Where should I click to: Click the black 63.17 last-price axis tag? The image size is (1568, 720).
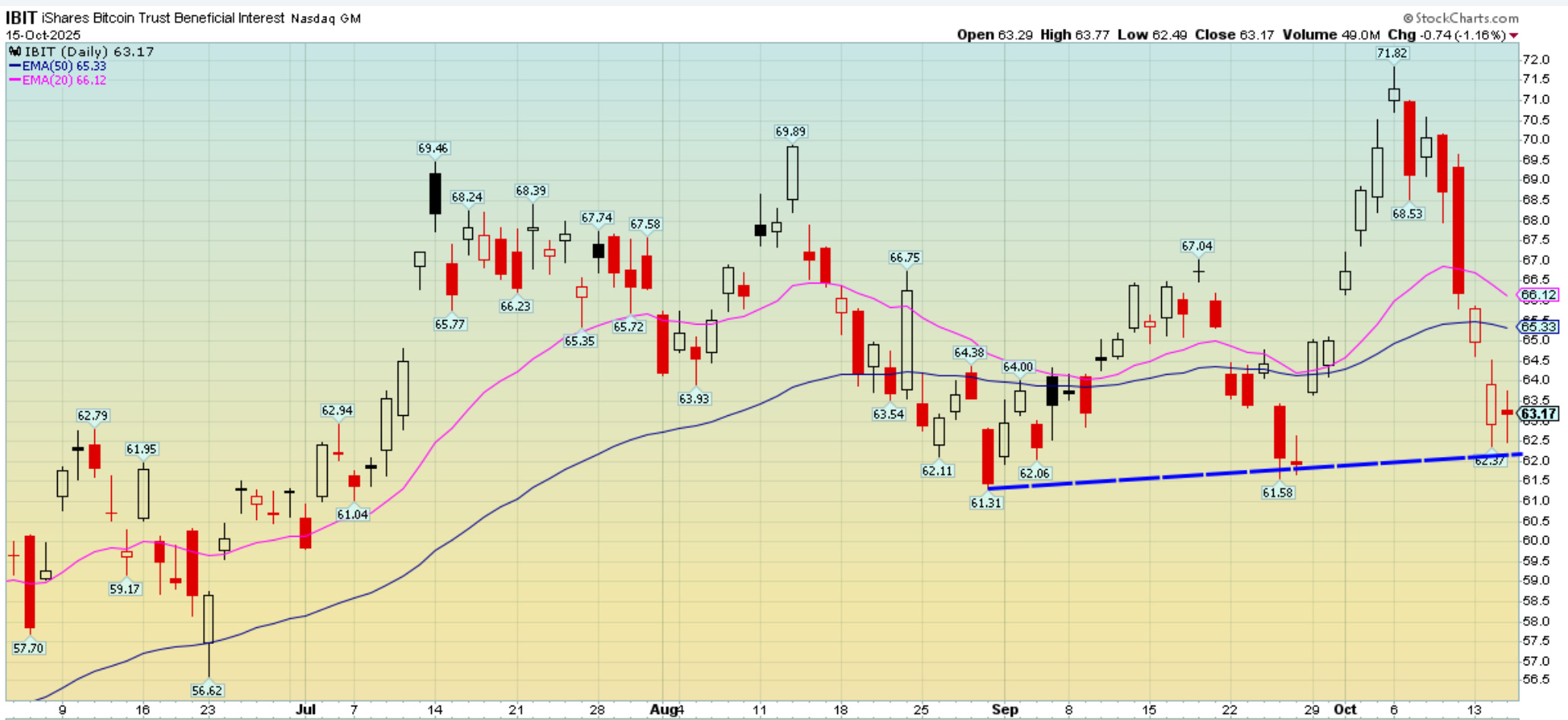(x=1538, y=414)
